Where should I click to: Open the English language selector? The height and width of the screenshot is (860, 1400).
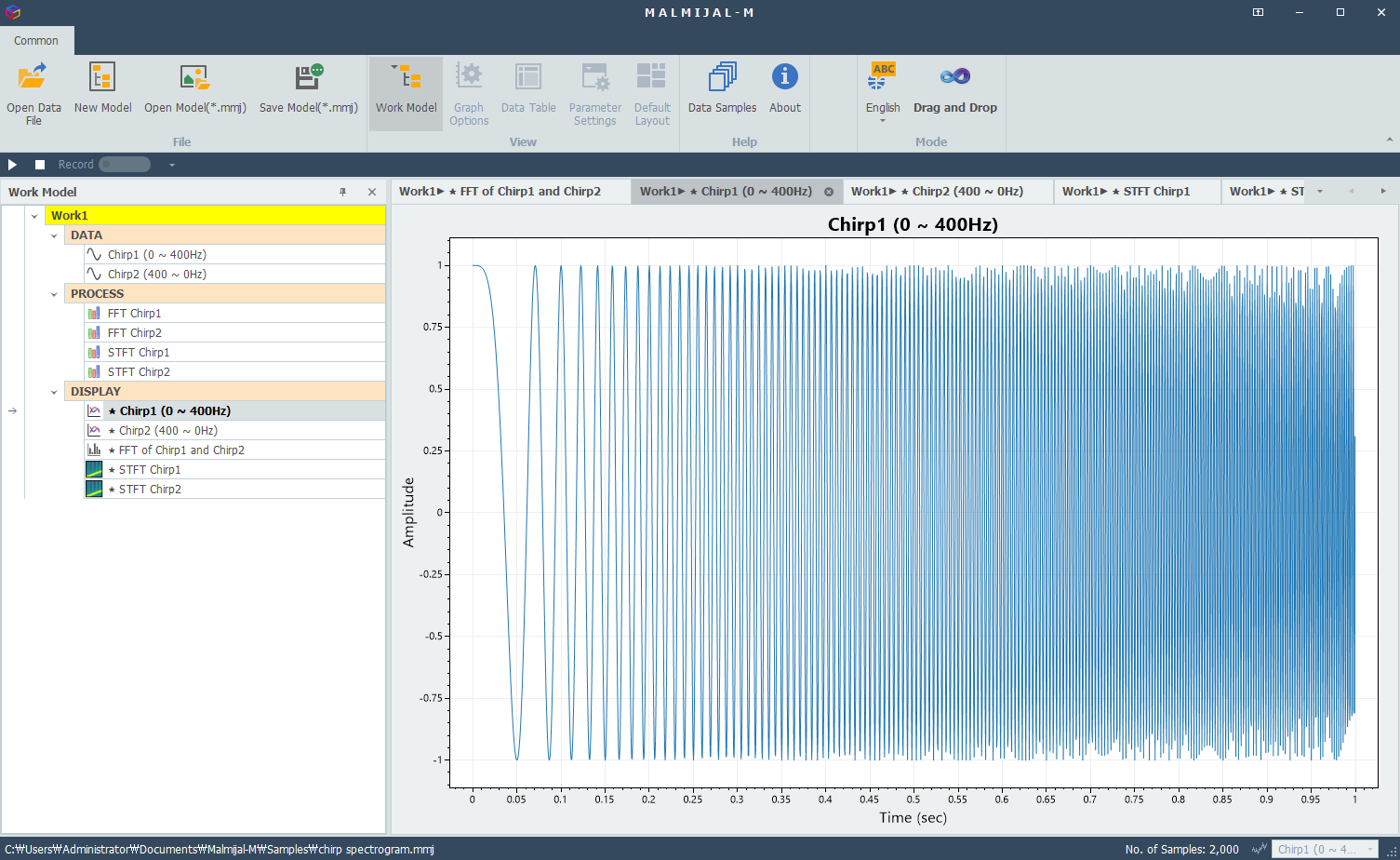click(883, 93)
